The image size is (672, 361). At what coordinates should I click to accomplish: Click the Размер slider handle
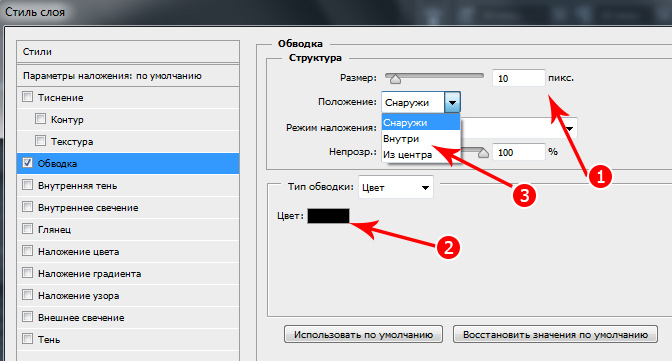(395, 79)
